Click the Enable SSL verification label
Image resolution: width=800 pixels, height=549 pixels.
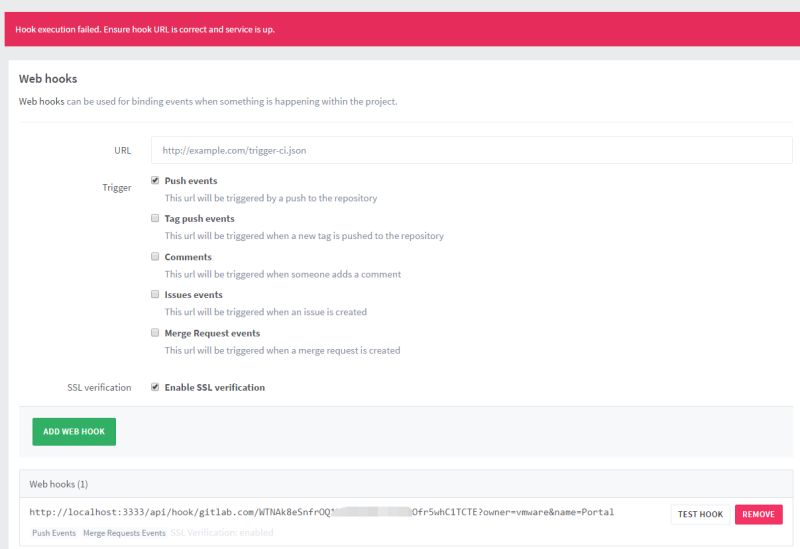pyautogui.click(x=215, y=387)
